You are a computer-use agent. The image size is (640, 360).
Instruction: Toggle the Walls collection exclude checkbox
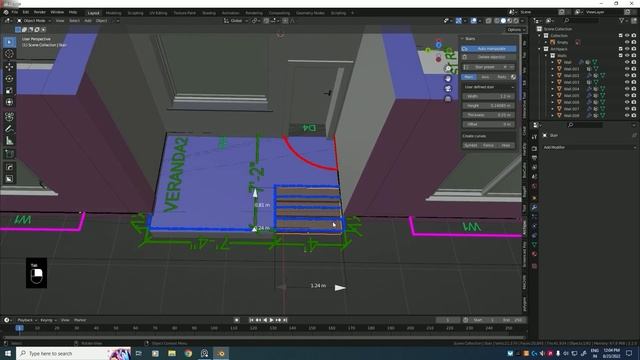(620, 56)
